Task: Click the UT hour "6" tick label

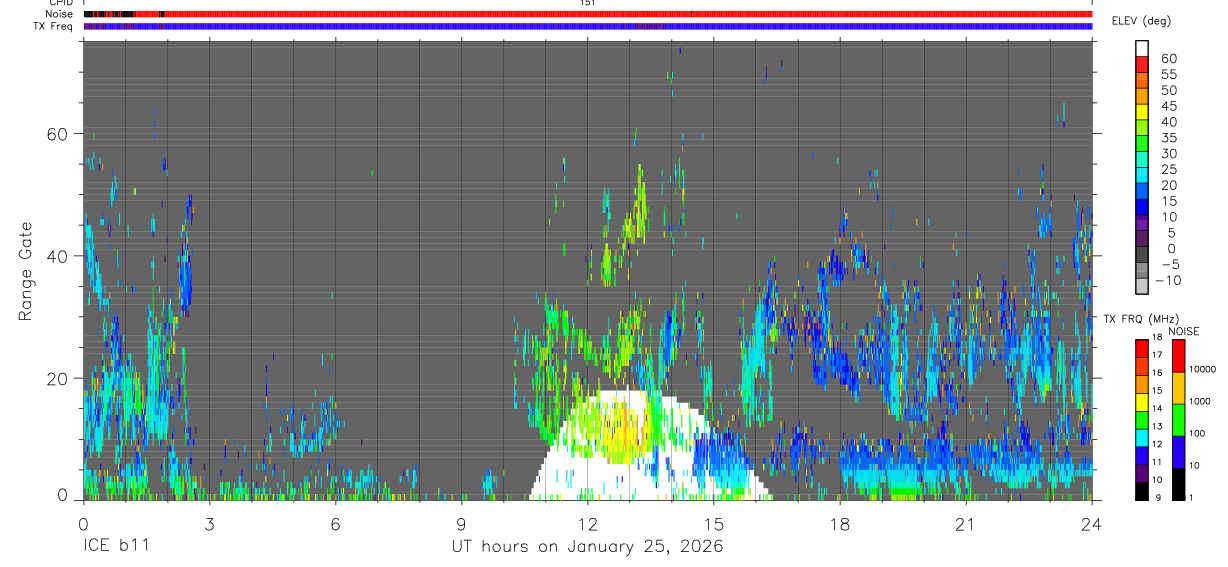Action: (336, 524)
